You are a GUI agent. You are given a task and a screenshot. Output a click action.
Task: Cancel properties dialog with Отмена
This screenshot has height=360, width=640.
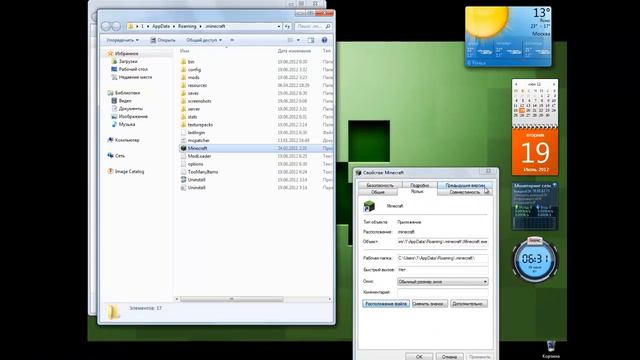click(449, 357)
